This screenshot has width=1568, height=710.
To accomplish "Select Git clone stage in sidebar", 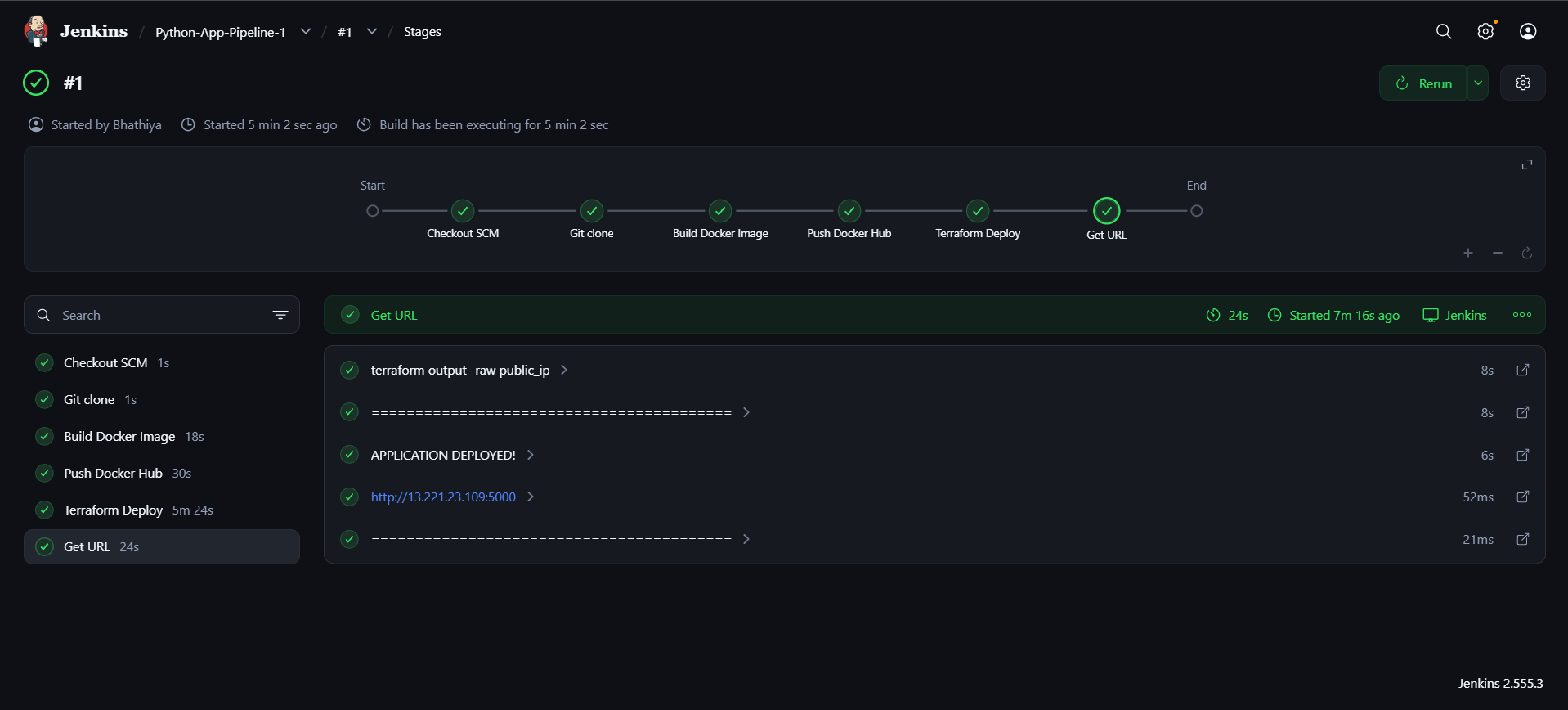I will 162,399.
